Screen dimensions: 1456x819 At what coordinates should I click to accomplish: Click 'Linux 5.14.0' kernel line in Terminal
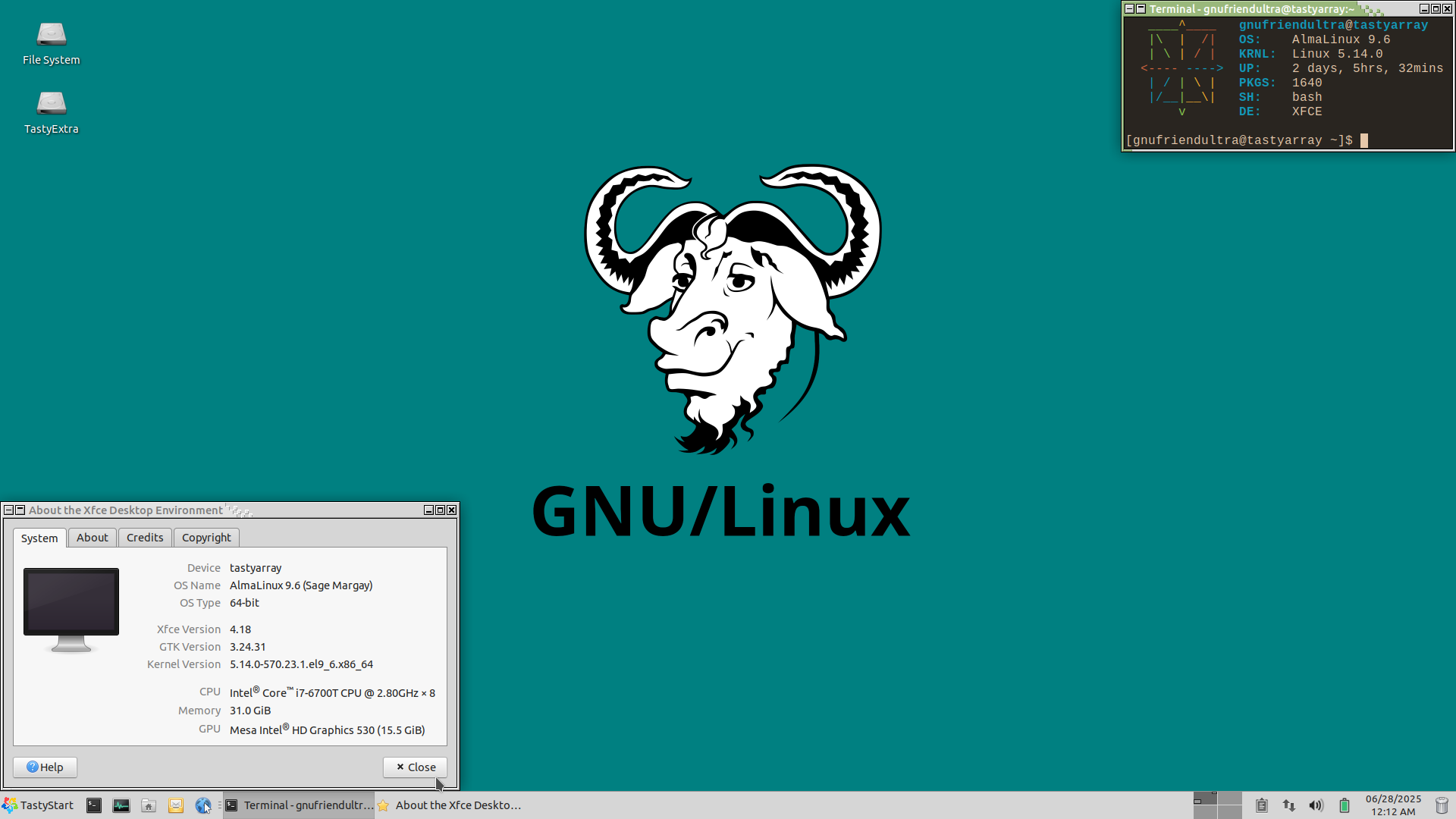point(1337,54)
